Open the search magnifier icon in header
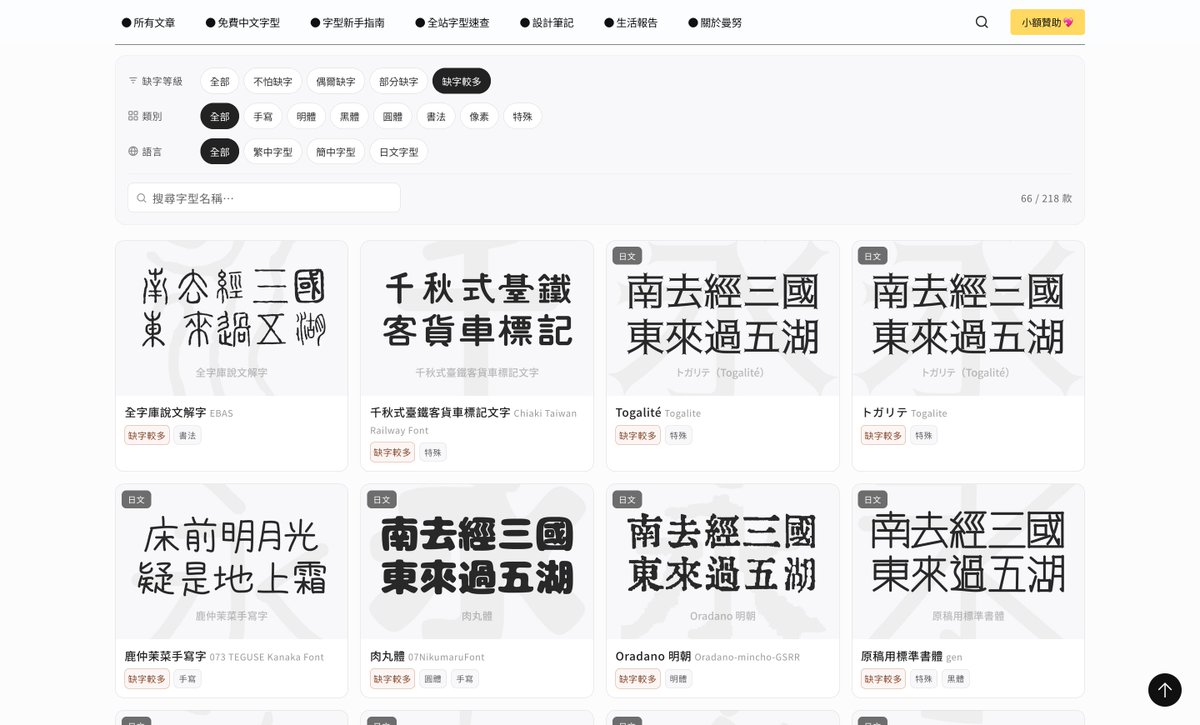The image size is (1200, 725). coord(982,22)
